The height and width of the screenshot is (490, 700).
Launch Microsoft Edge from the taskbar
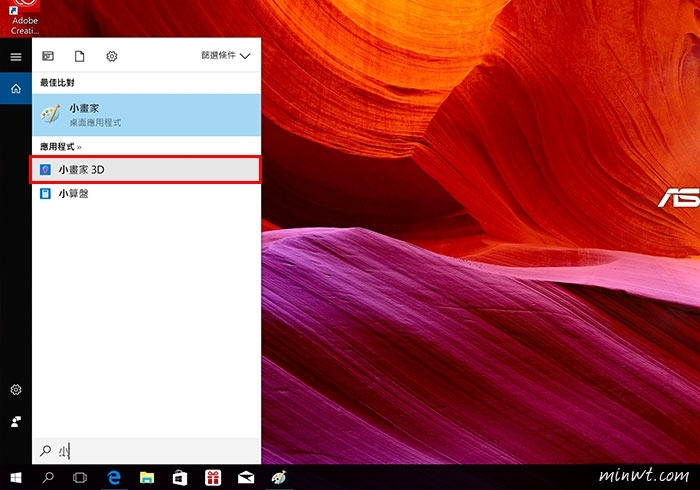[x=114, y=478]
